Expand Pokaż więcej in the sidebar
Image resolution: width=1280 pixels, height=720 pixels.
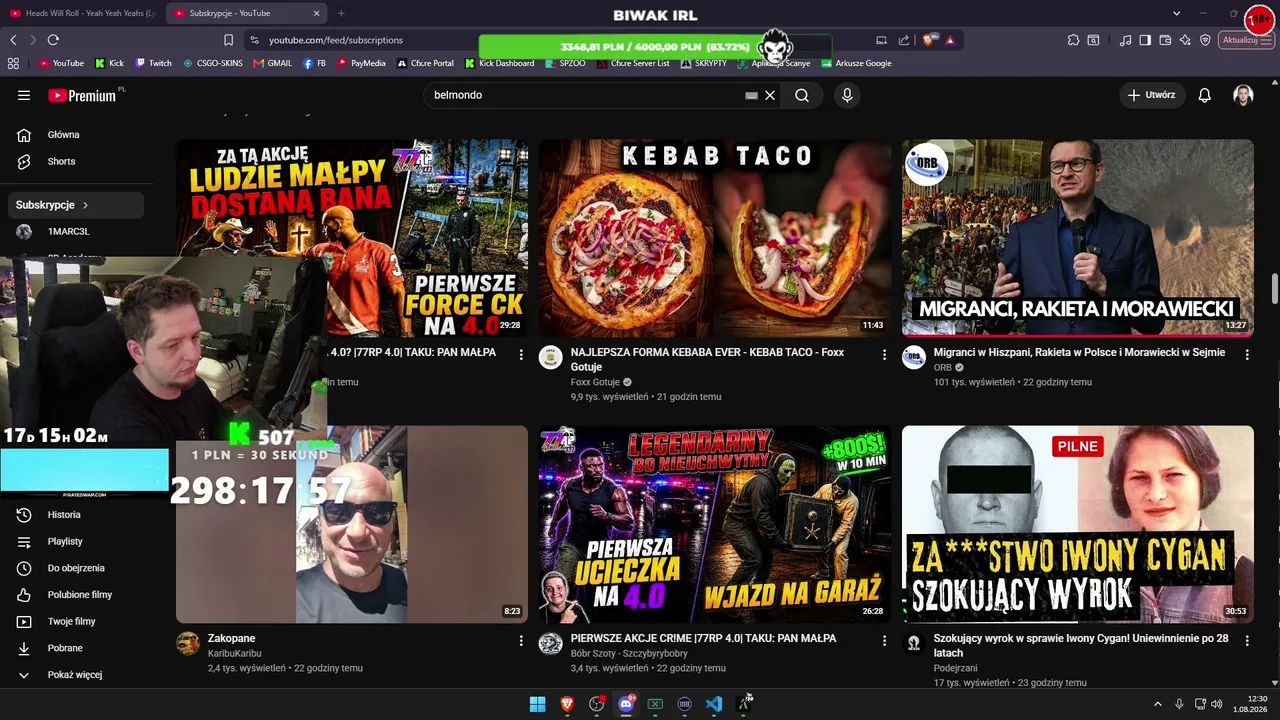pos(77,675)
